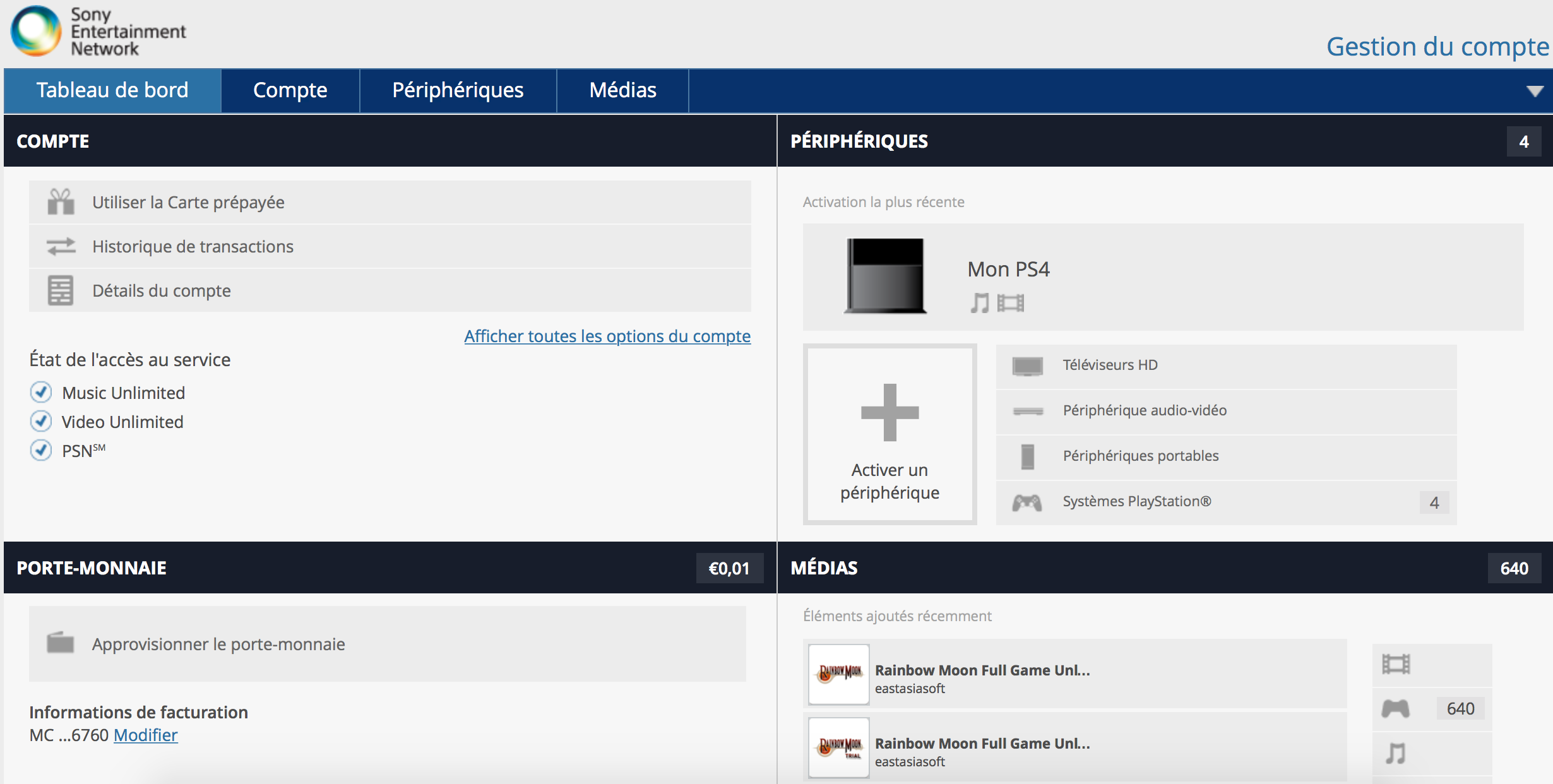Viewport: 1553px width, 784px height.
Task: Click the Systèmes PlayStation count 4
Action: click(1434, 502)
